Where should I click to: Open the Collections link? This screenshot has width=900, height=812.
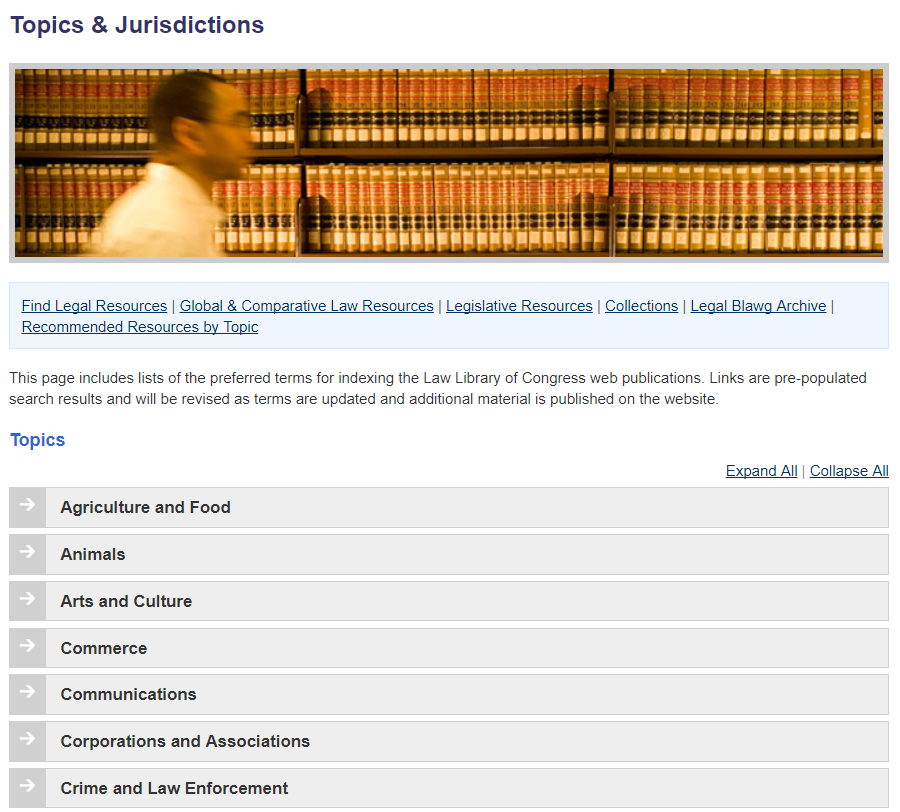641,306
